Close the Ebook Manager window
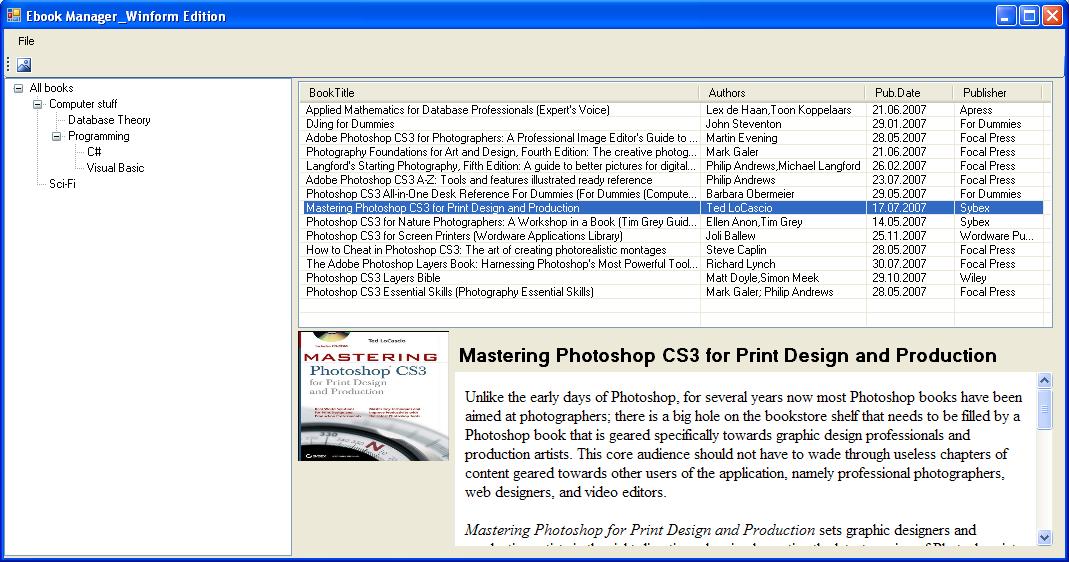This screenshot has width=1069, height=562. pyautogui.click(x=1052, y=16)
